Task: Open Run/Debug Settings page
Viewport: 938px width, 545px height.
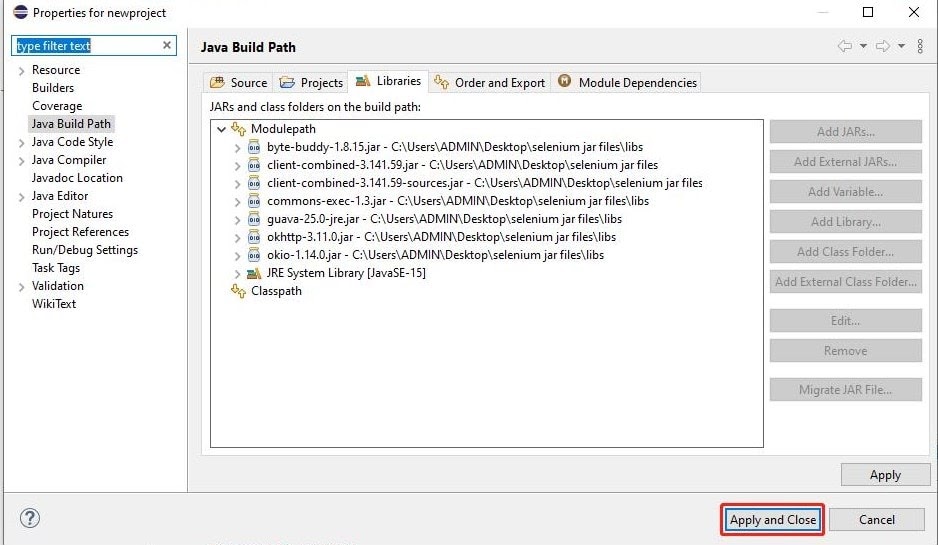Action: click(85, 249)
